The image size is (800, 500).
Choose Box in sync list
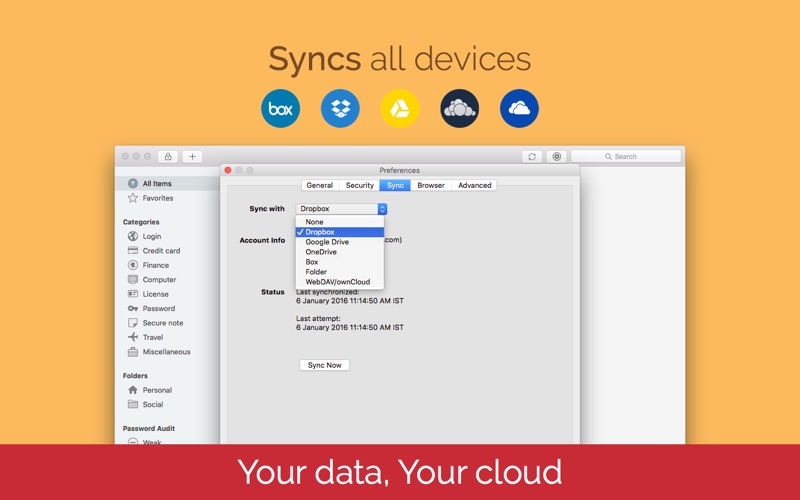tap(340, 262)
